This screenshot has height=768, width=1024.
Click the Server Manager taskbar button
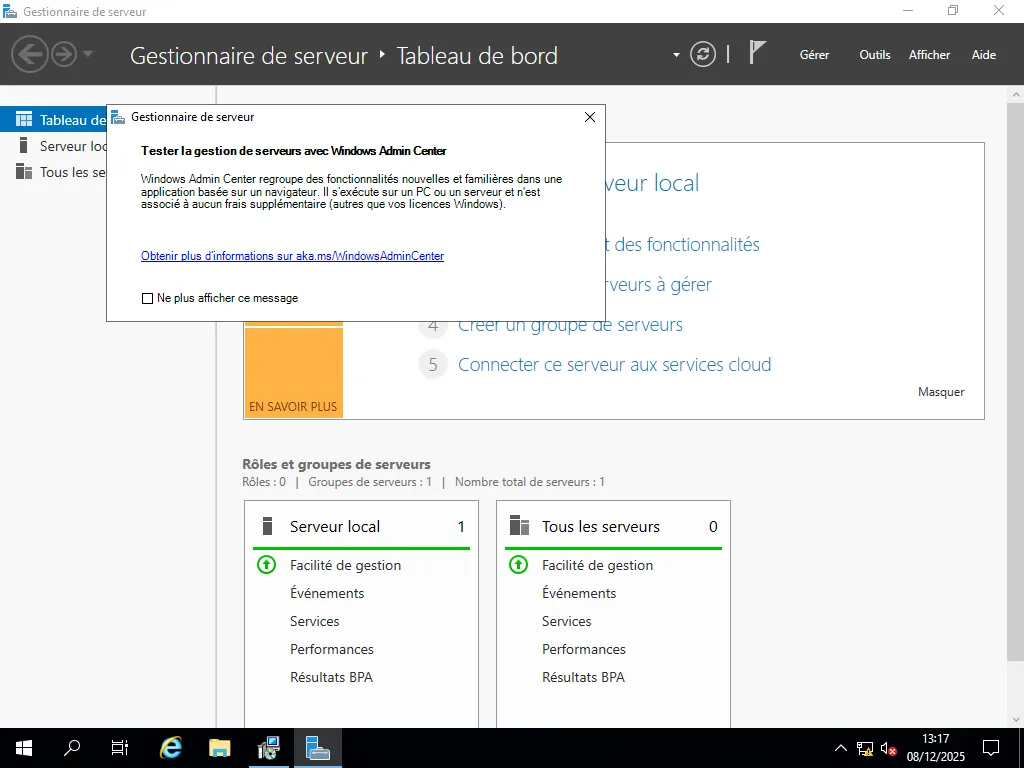(x=317, y=748)
